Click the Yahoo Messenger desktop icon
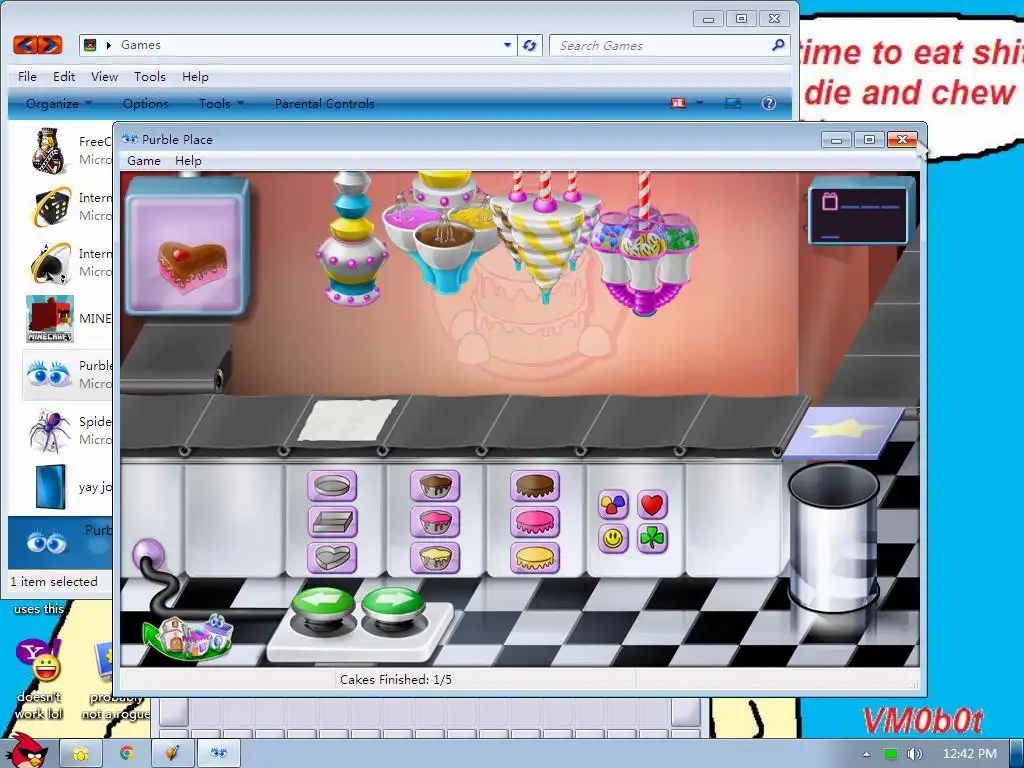The width and height of the screenshot is (1024, 768). click(38, 661)
